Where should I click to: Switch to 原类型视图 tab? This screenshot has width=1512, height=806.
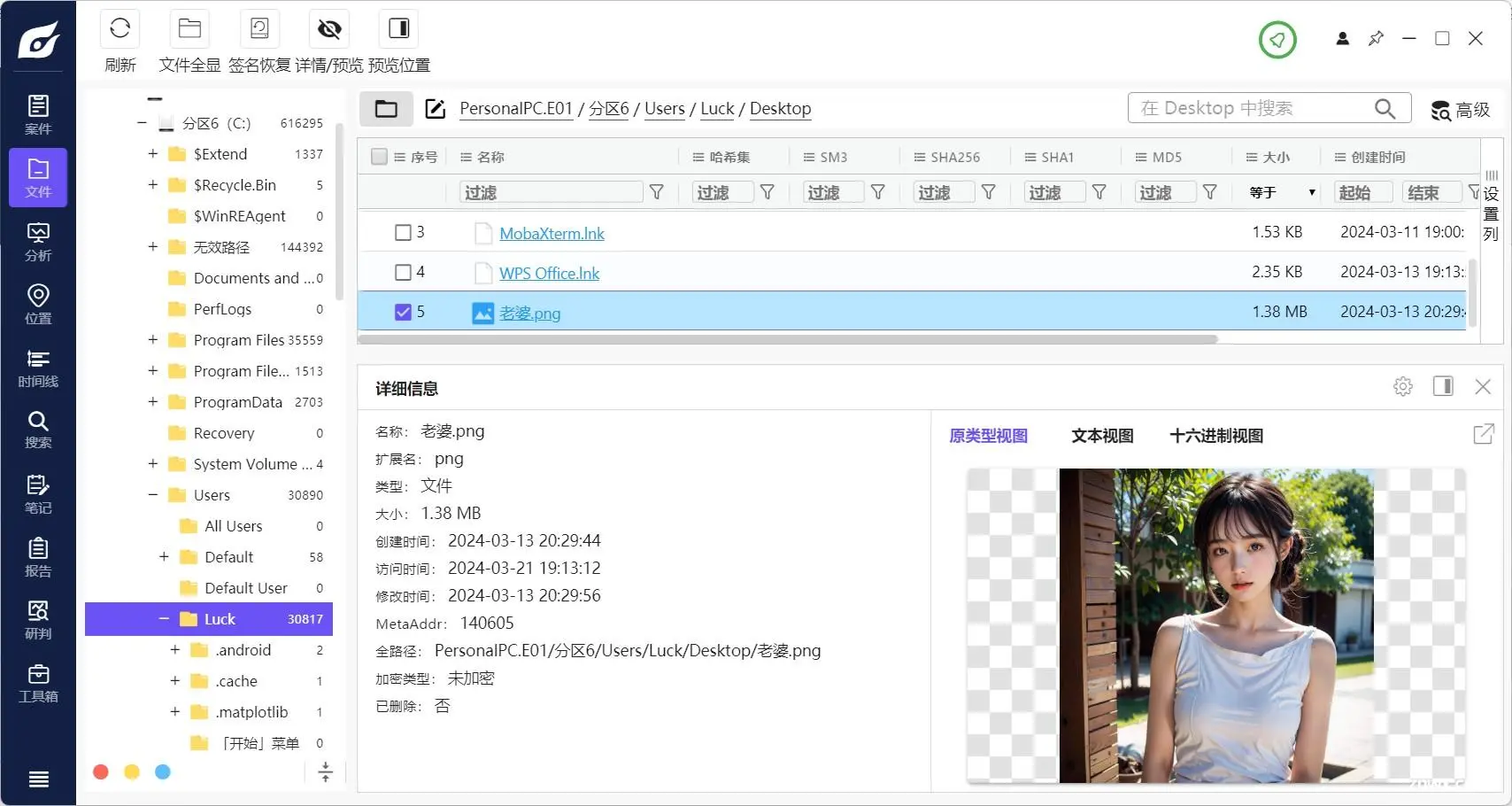coord(988,436)
